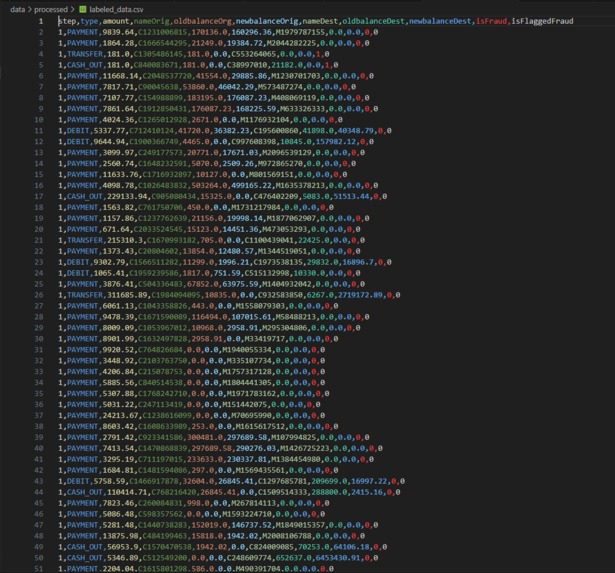Click merchant ID M2044282225
Image resolution: width=615 pixels, height=573 pixels.
291,43
